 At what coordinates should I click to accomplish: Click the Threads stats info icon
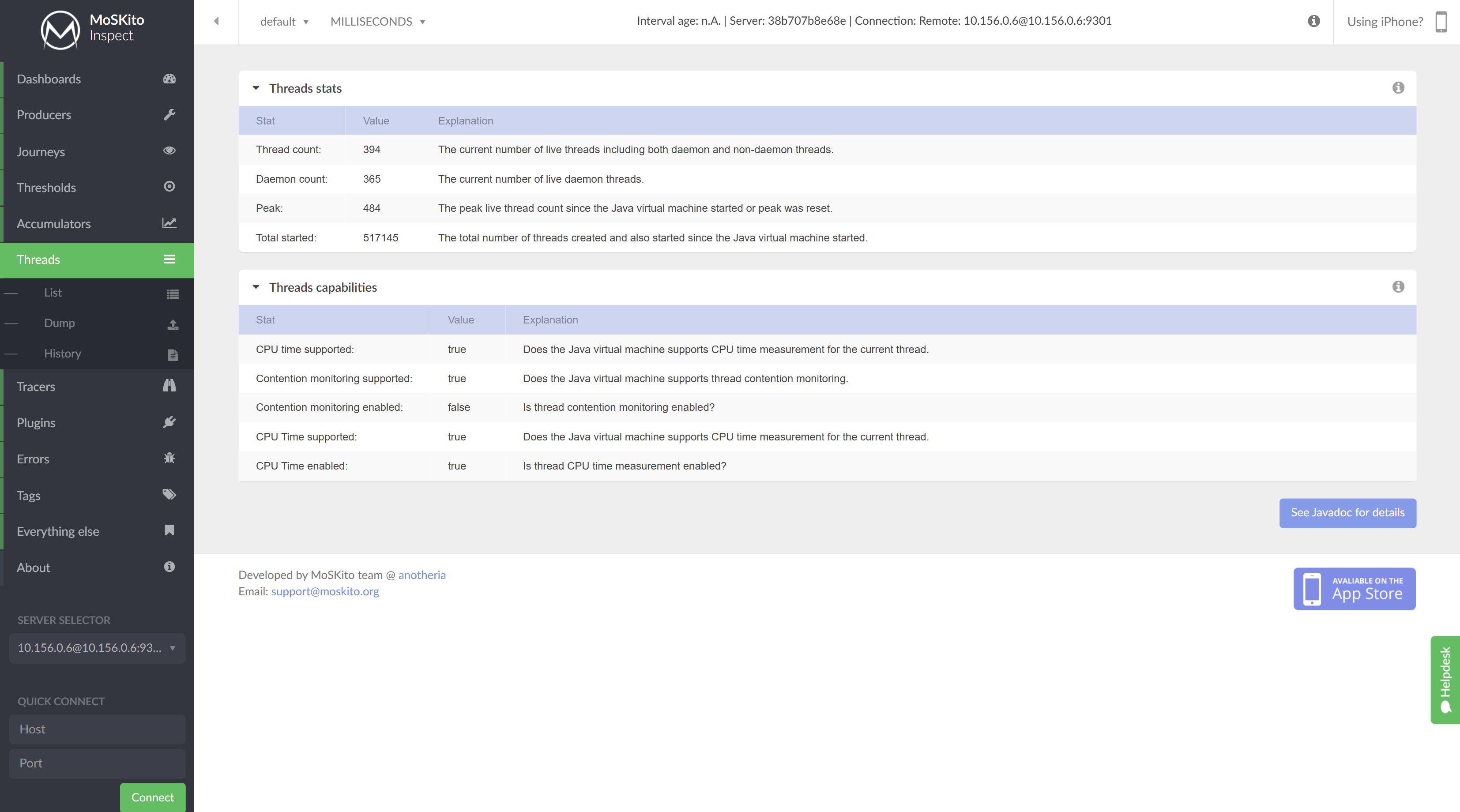pyautogui.click(x=1399, y=88)
